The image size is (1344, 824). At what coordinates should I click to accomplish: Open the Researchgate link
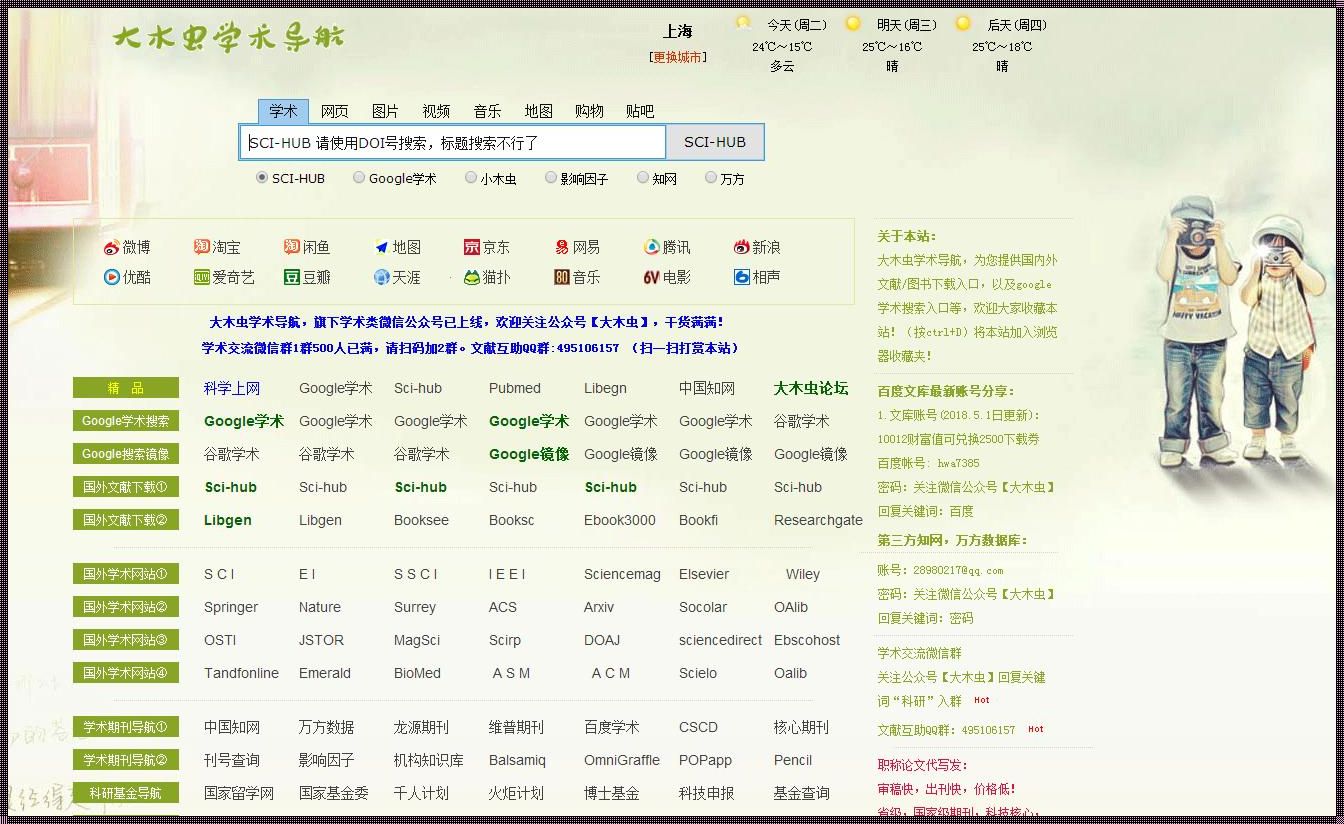point(818,520)
